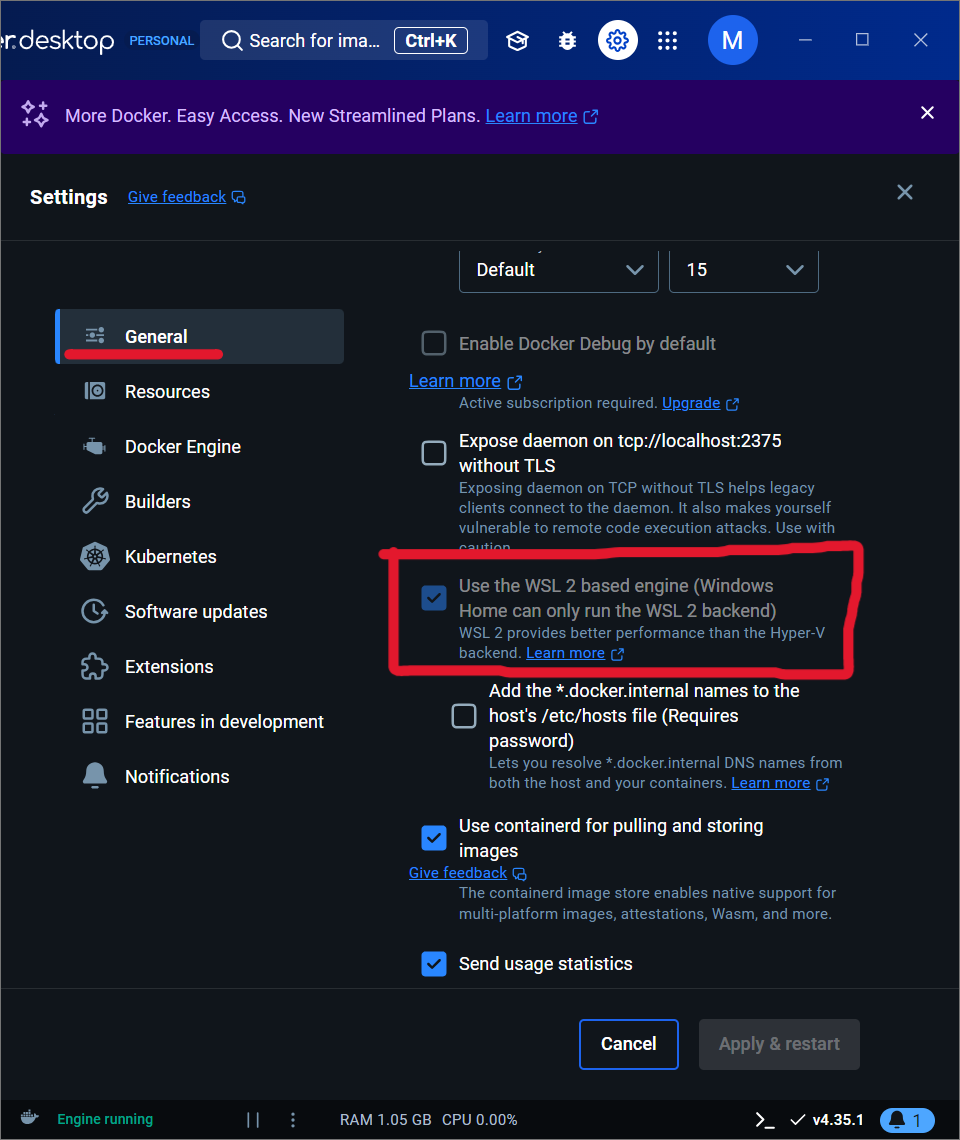Click the CPU 0.00% readout
Viewport: 960px width, 1140px height.
(x=479, y=1120)
